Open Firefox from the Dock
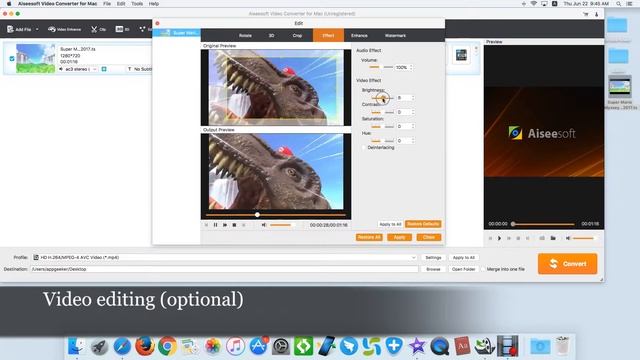640x360 pixels. 145,346
